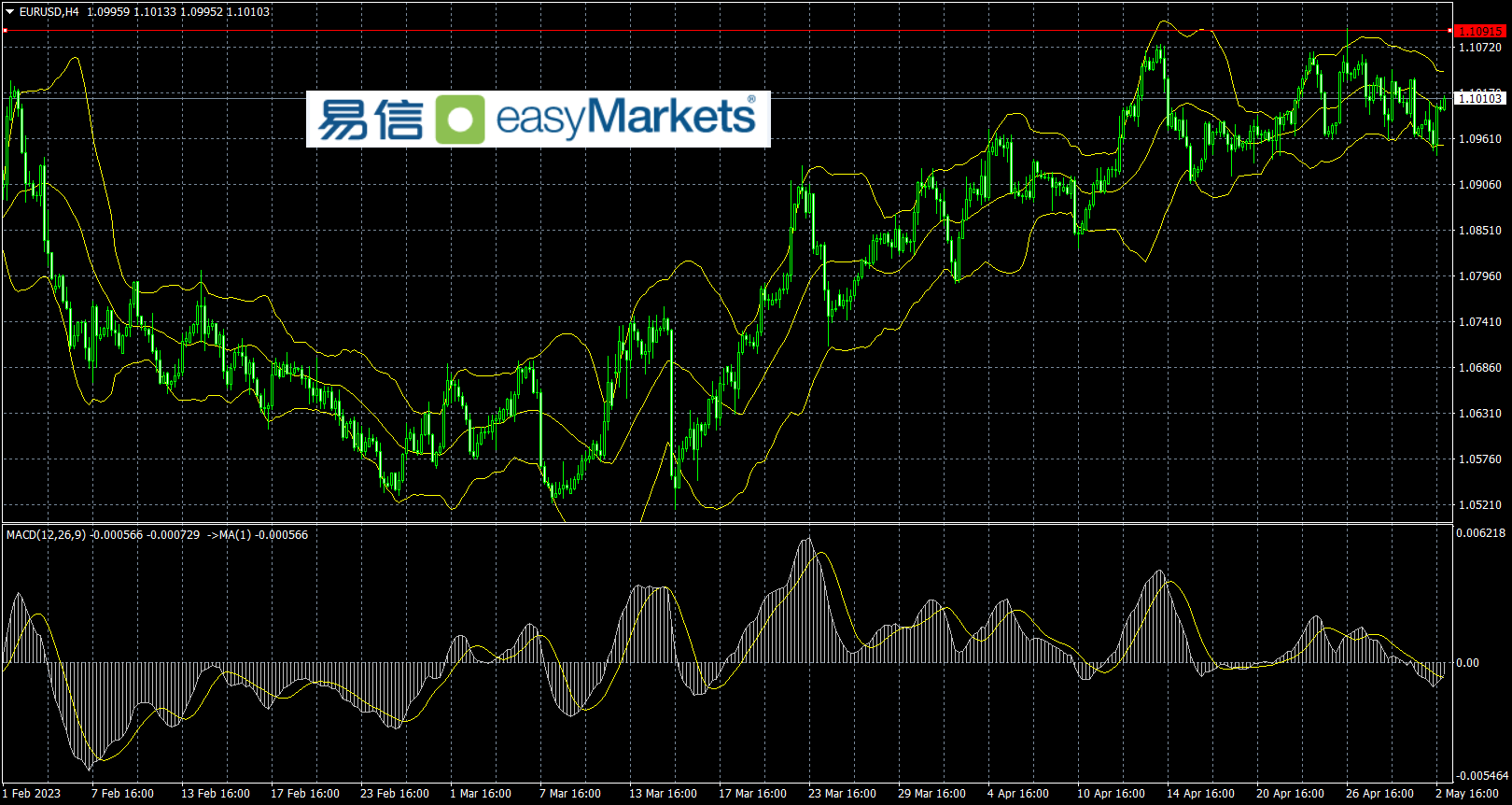Click the 1.08510 price scale value
This screenshot has height=805, width=1512.
point(1480,230)
